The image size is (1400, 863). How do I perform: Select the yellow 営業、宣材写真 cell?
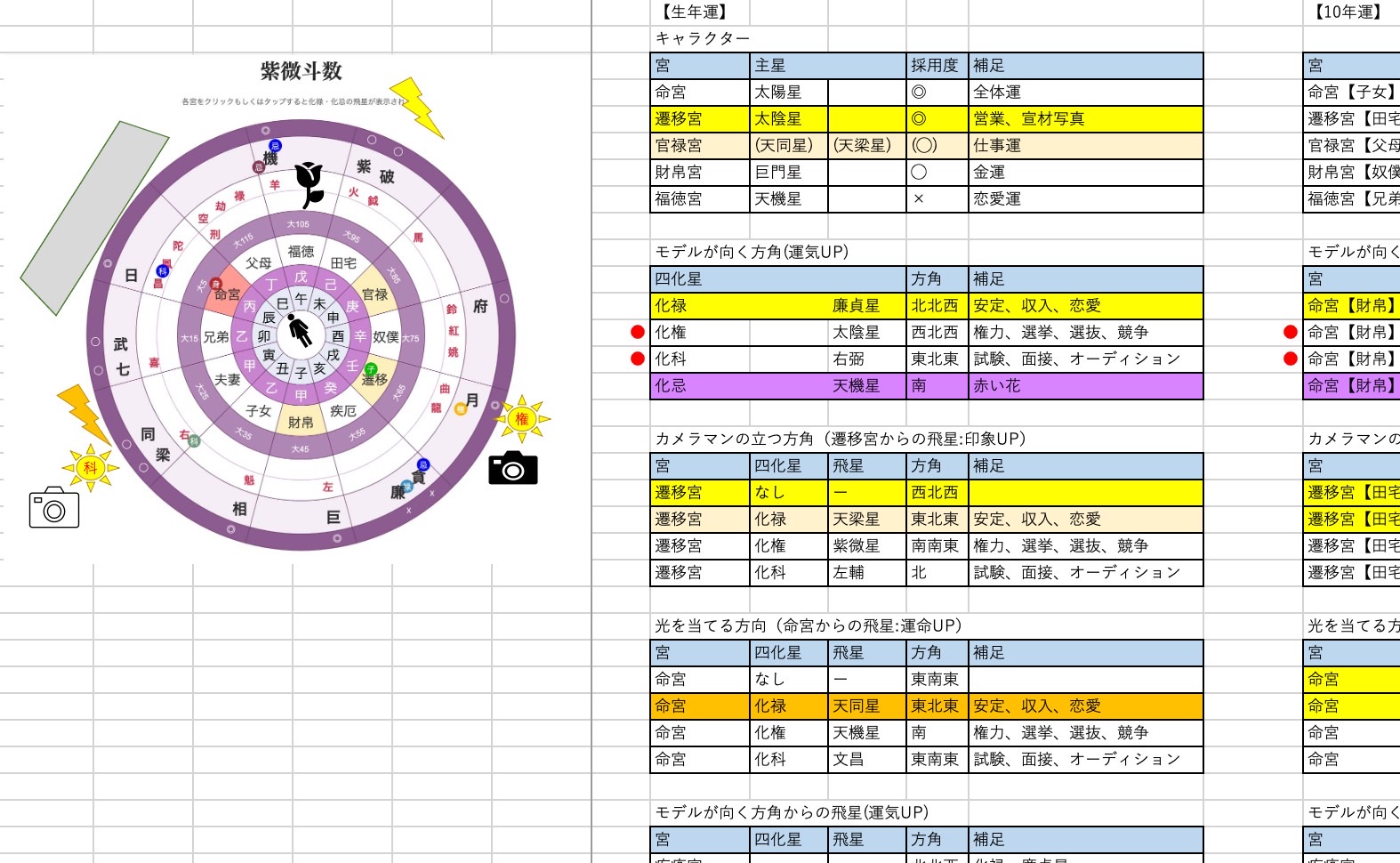(1085, 119)
